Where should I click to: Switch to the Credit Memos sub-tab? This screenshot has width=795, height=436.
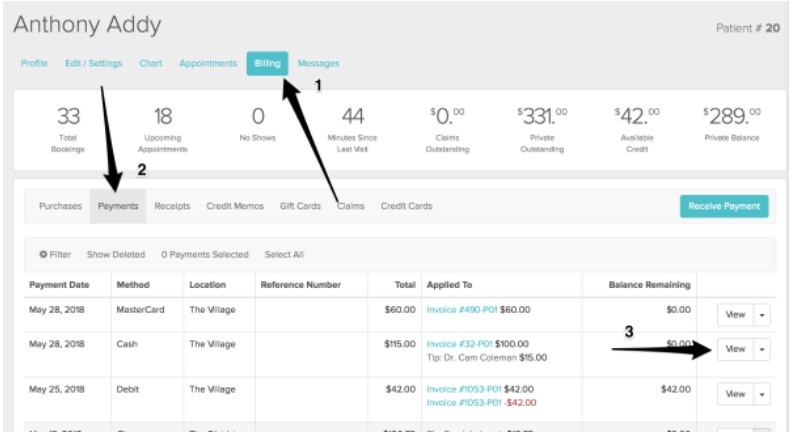coord(235,206)
